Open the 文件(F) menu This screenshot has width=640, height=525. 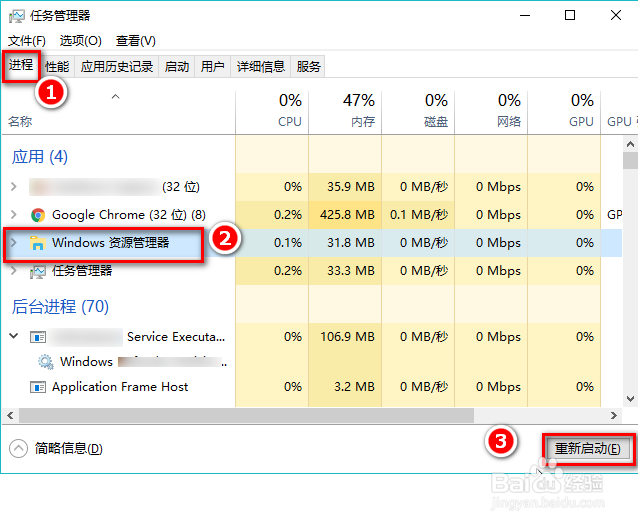pos(27,41)
